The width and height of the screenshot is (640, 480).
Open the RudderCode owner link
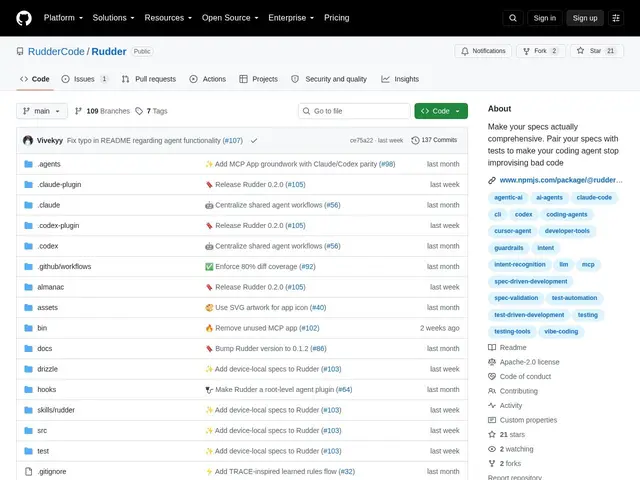coord(56,51)
